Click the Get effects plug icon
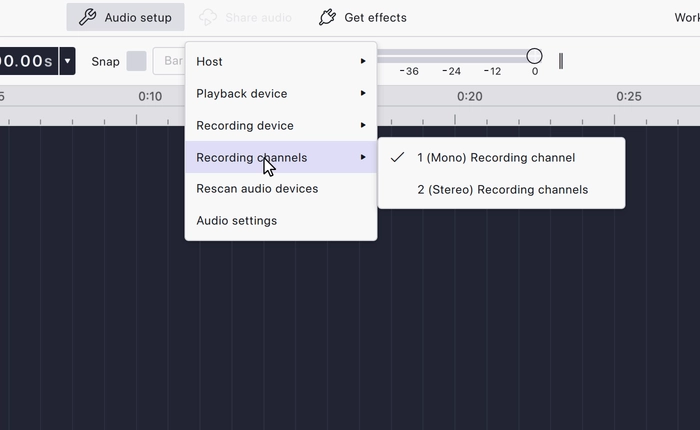The image size is (700, 430). point(327,17)
